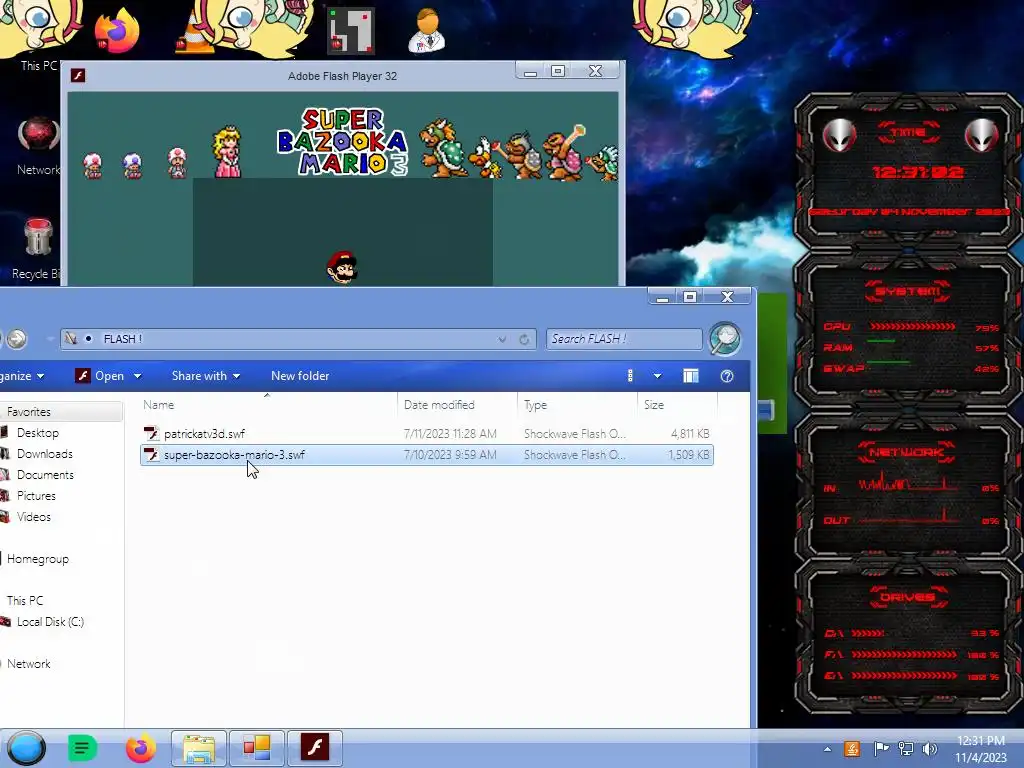Expand the Open button dropdown arrow
The width and height of the screenshot is (1024, 768).
(x=137, y=376)
